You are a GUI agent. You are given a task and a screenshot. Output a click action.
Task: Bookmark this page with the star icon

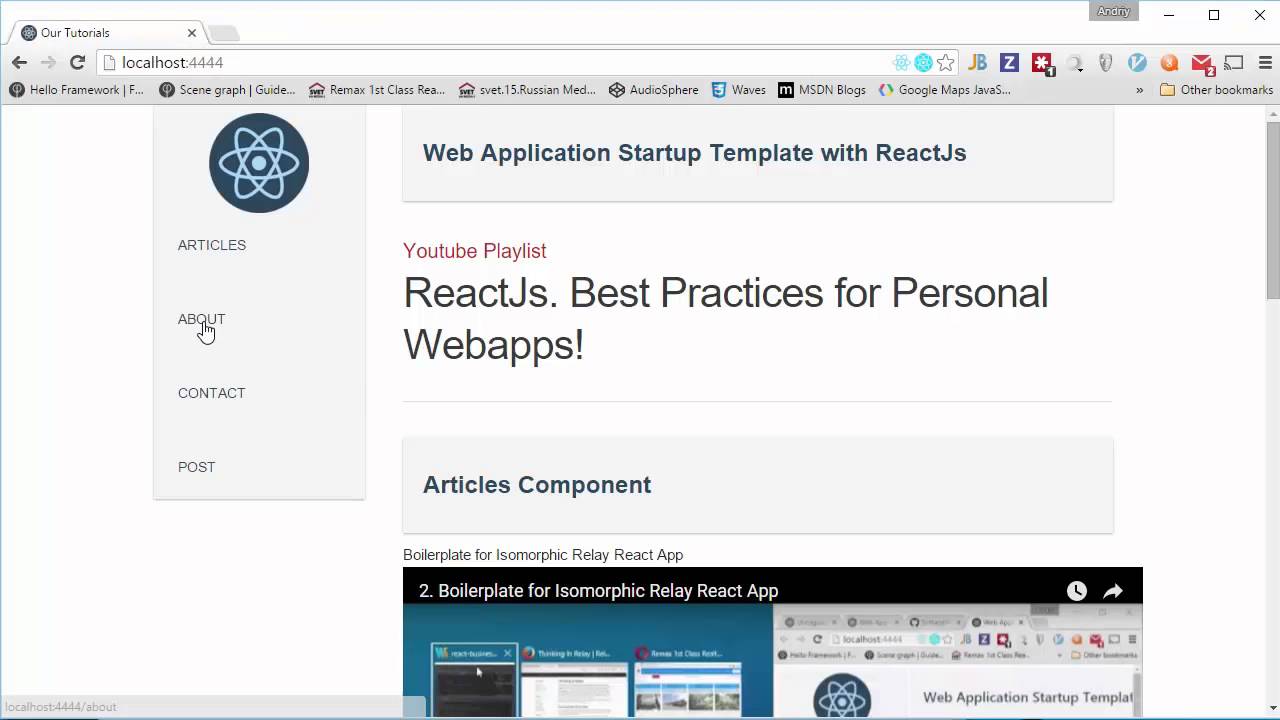[946, 62]
